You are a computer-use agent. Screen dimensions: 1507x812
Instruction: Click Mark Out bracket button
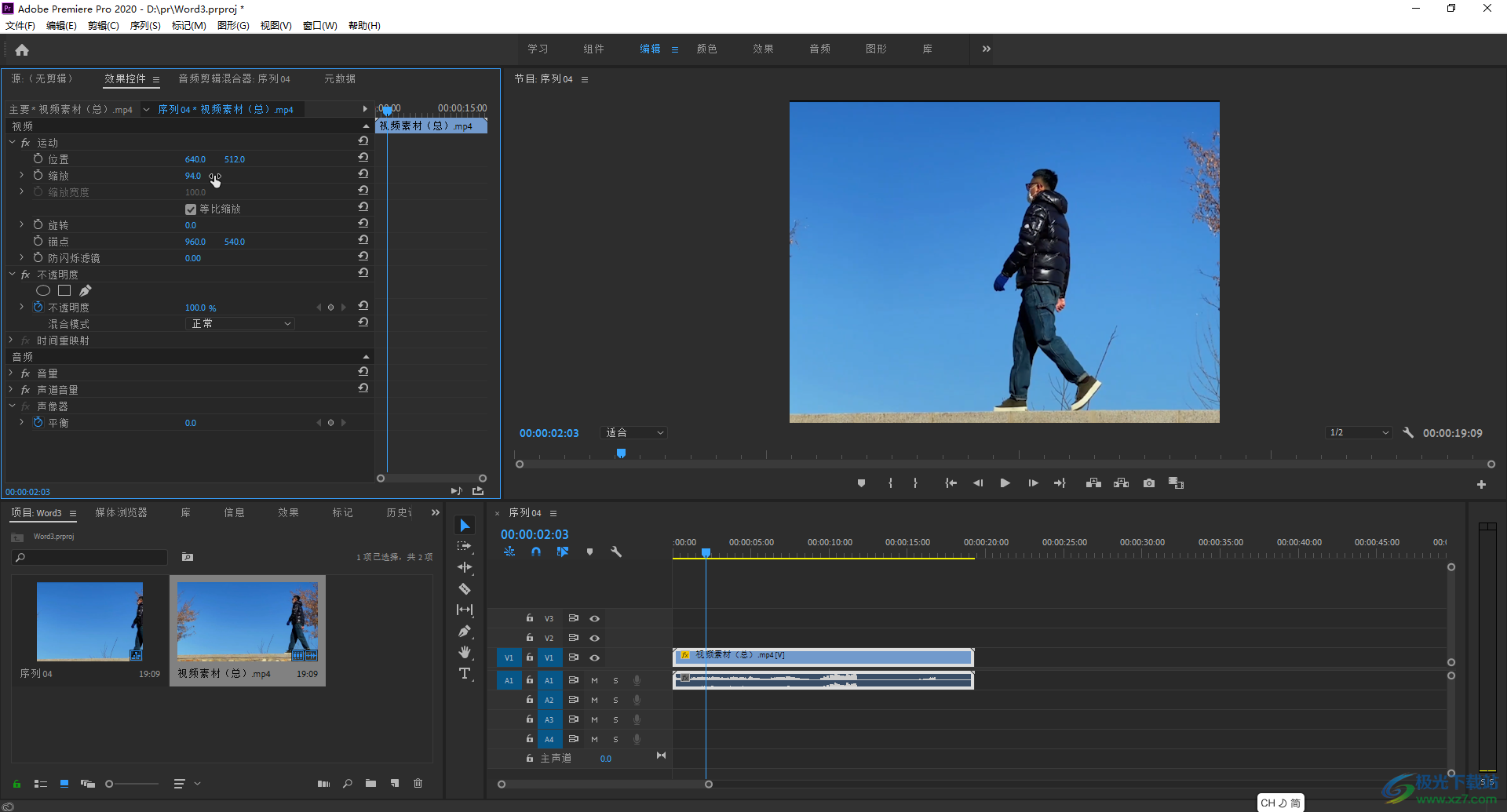coord(915,483)
